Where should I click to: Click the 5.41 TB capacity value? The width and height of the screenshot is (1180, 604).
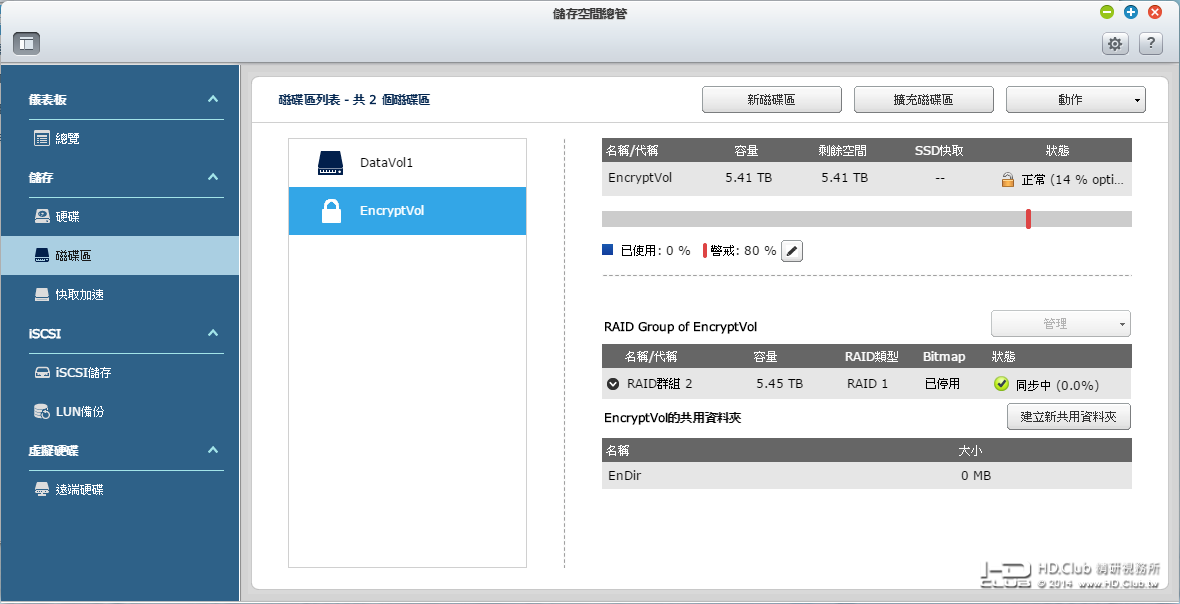(749, 178)
